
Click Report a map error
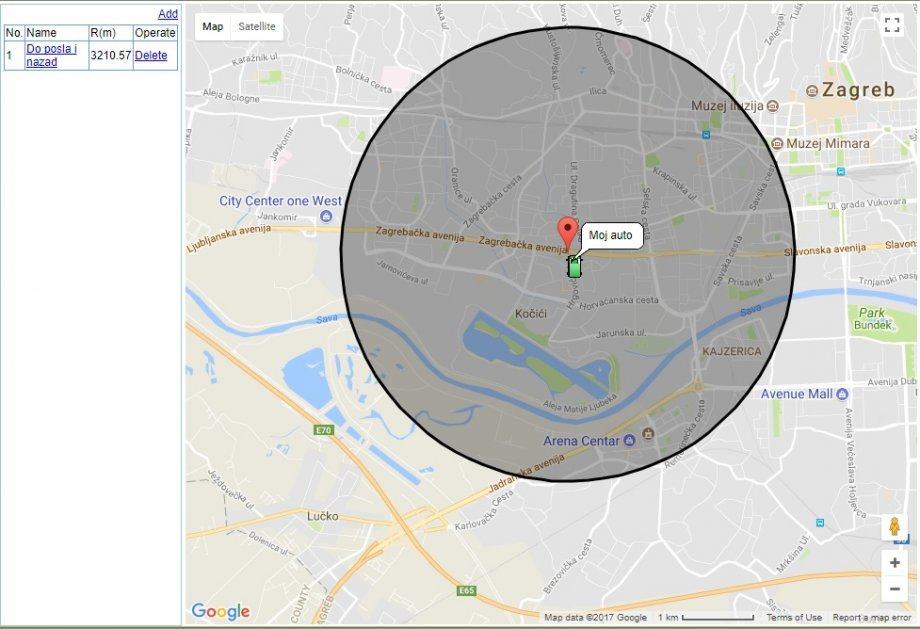click(x=871, y=617)
